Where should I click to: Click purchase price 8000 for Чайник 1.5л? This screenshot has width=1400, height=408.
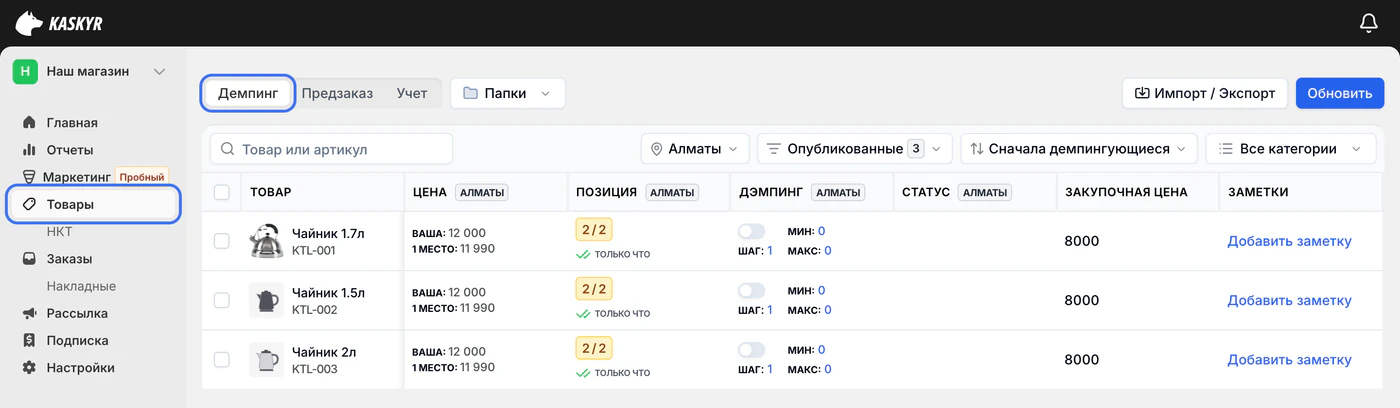pos(1081,300)
